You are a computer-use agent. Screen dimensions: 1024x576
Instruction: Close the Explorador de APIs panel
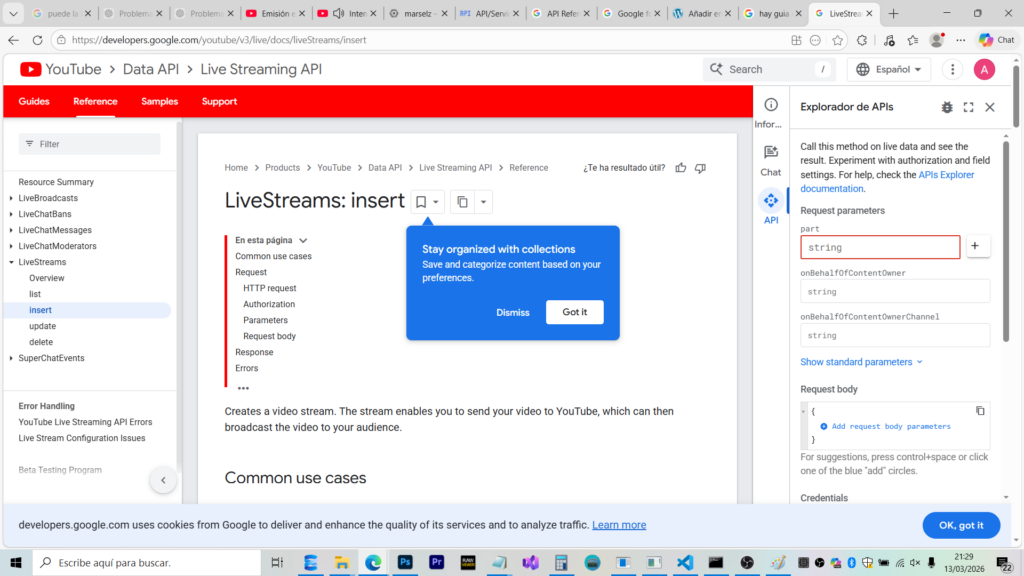990,107
